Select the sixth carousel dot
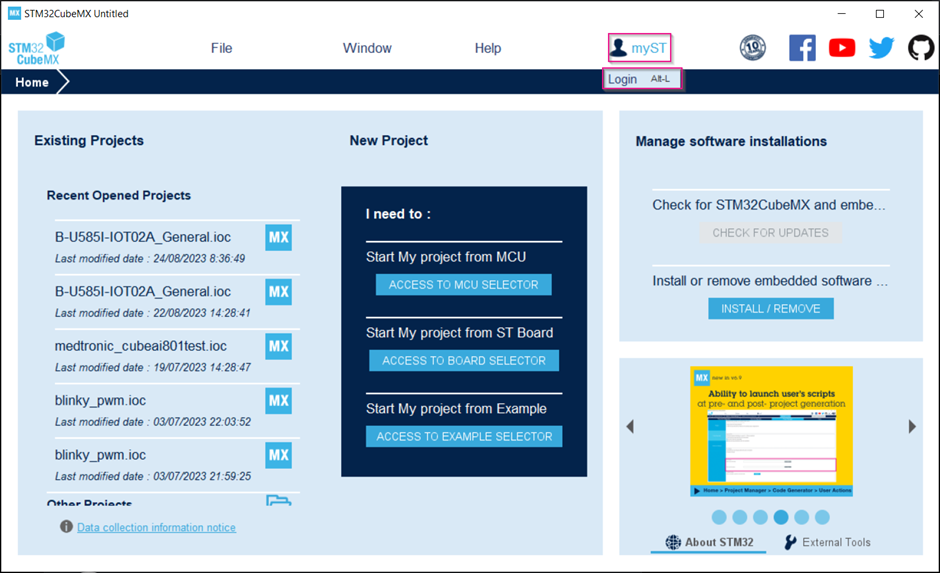The image size is (940, 573). 822,517
